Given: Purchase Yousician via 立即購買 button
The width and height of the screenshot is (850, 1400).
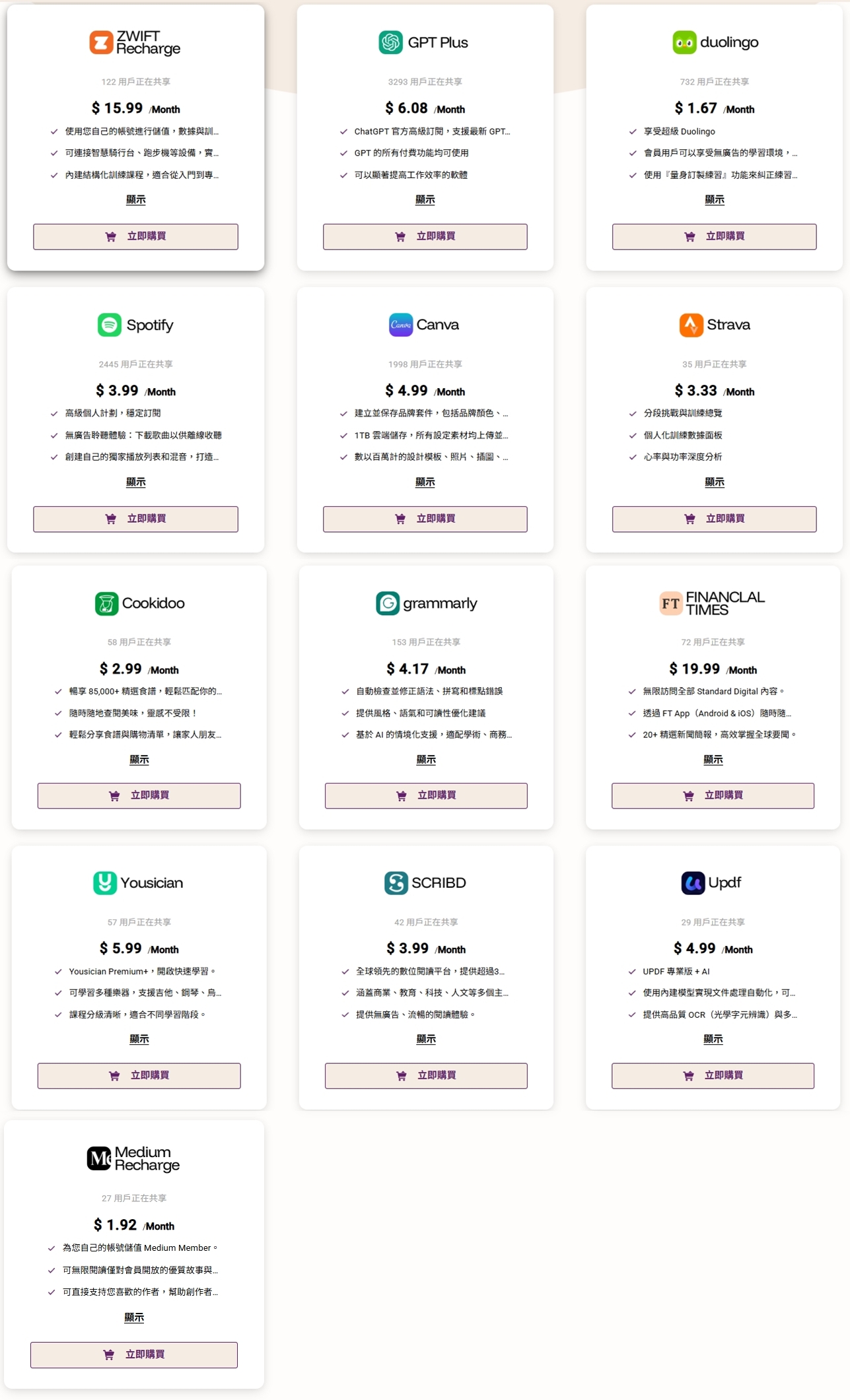Looking at the screenshot, I should point(139,1075).
